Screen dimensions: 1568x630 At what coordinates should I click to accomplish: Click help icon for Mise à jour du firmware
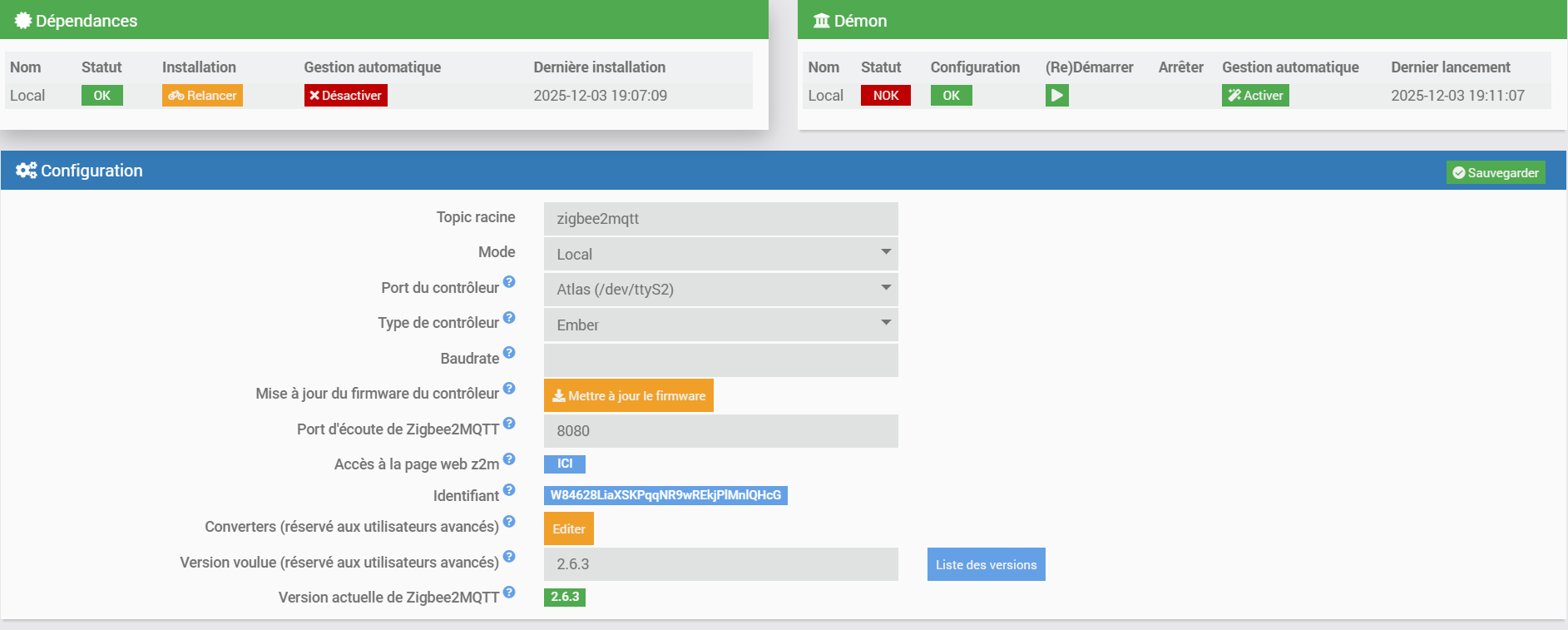pyautogui.click(x=509, y=388)
